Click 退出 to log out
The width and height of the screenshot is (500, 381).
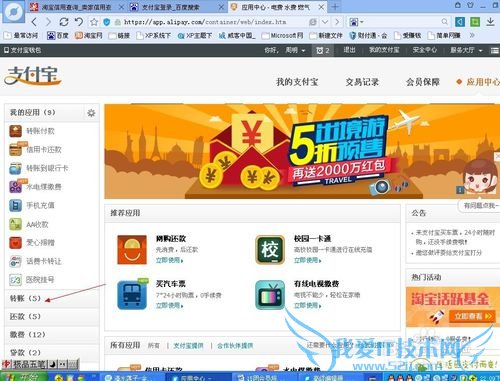tap(349, 50)
